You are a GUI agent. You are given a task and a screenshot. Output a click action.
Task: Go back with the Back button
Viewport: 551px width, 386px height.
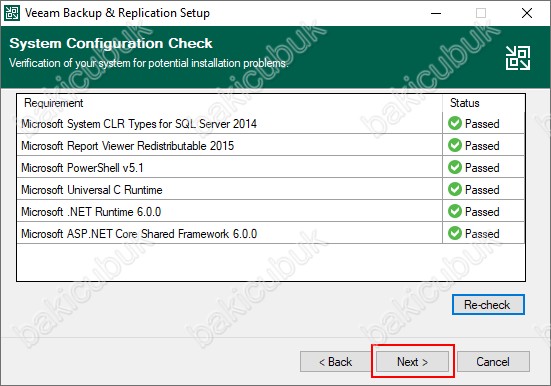335,361
